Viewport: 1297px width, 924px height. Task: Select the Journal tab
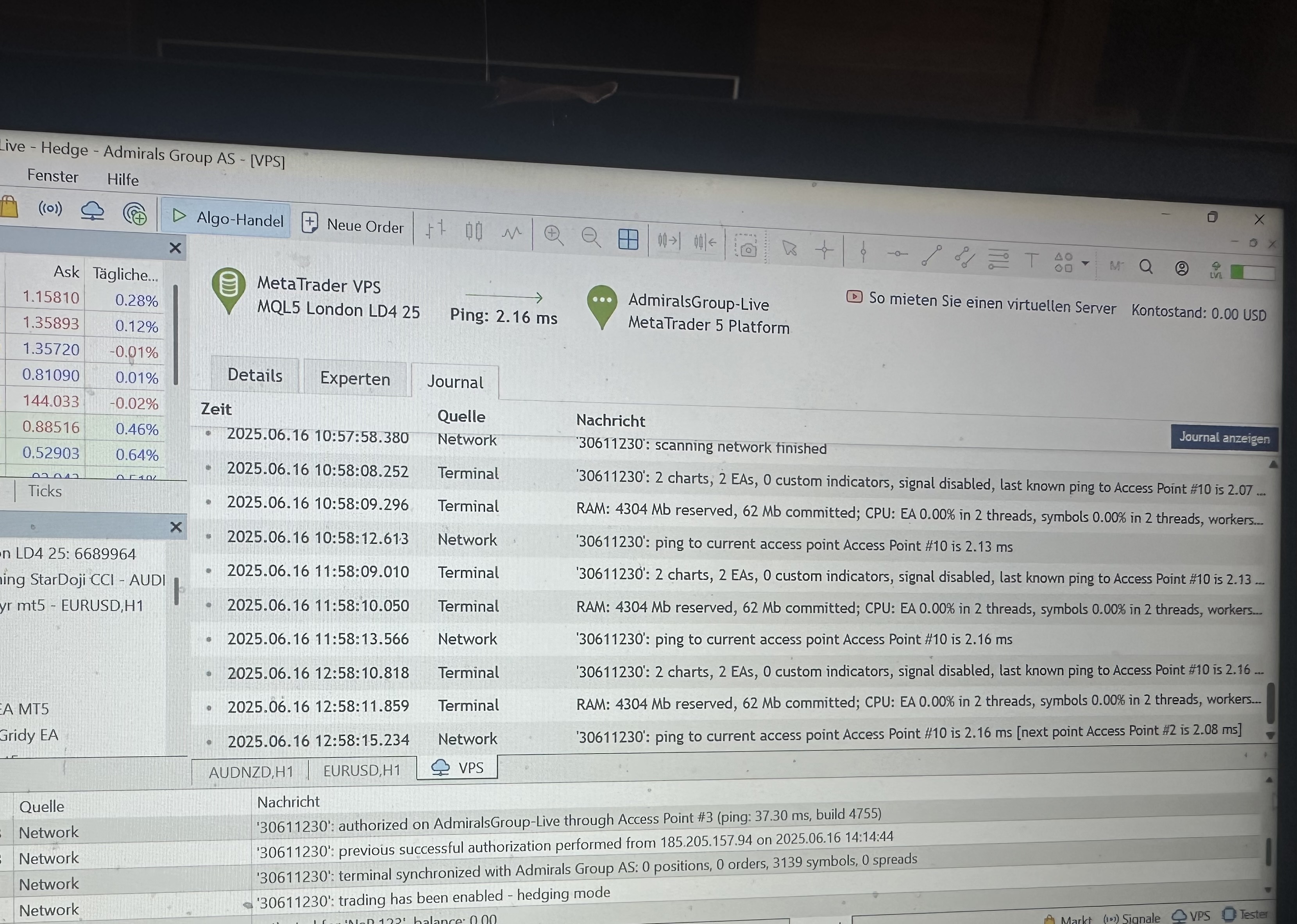[455, 382]
